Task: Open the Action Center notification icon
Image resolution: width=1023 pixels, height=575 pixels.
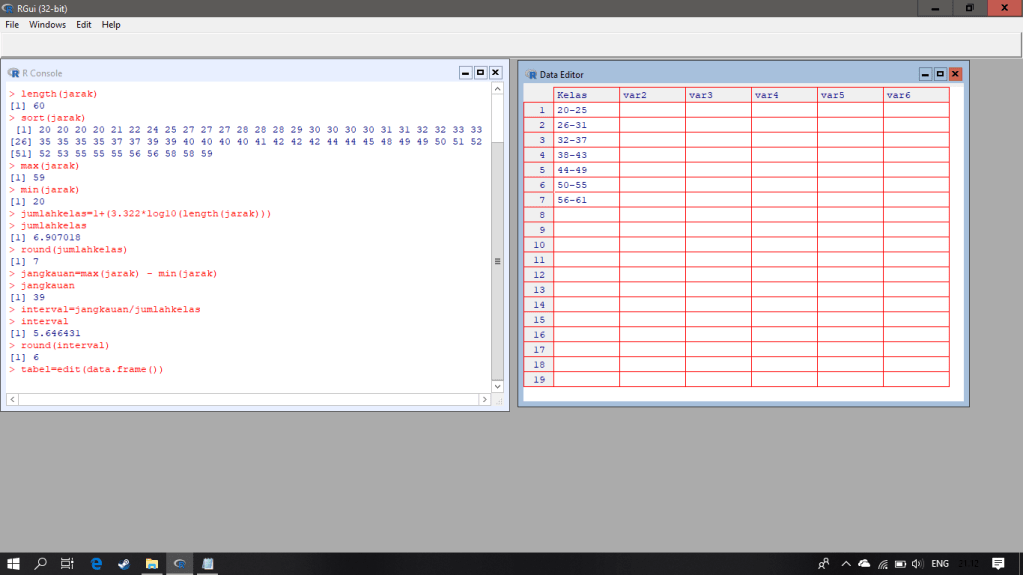Action: pos(998,564)
